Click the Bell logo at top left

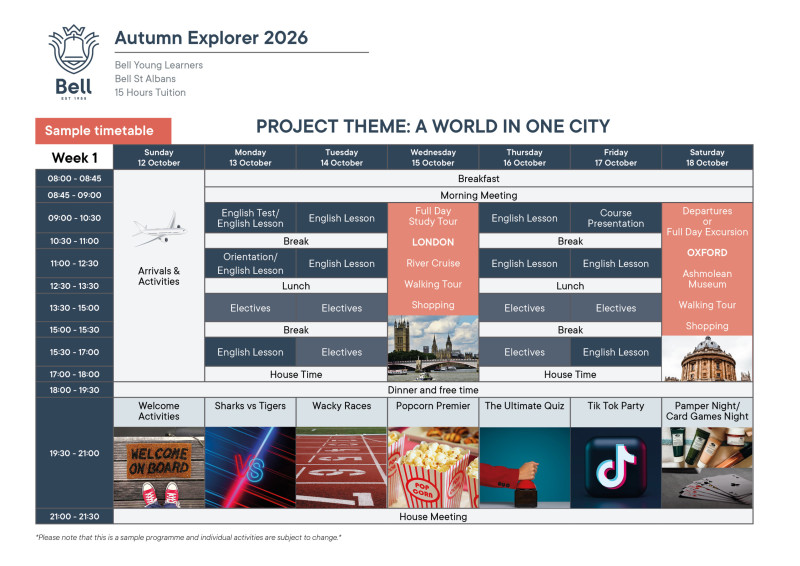tap(73, 62)
